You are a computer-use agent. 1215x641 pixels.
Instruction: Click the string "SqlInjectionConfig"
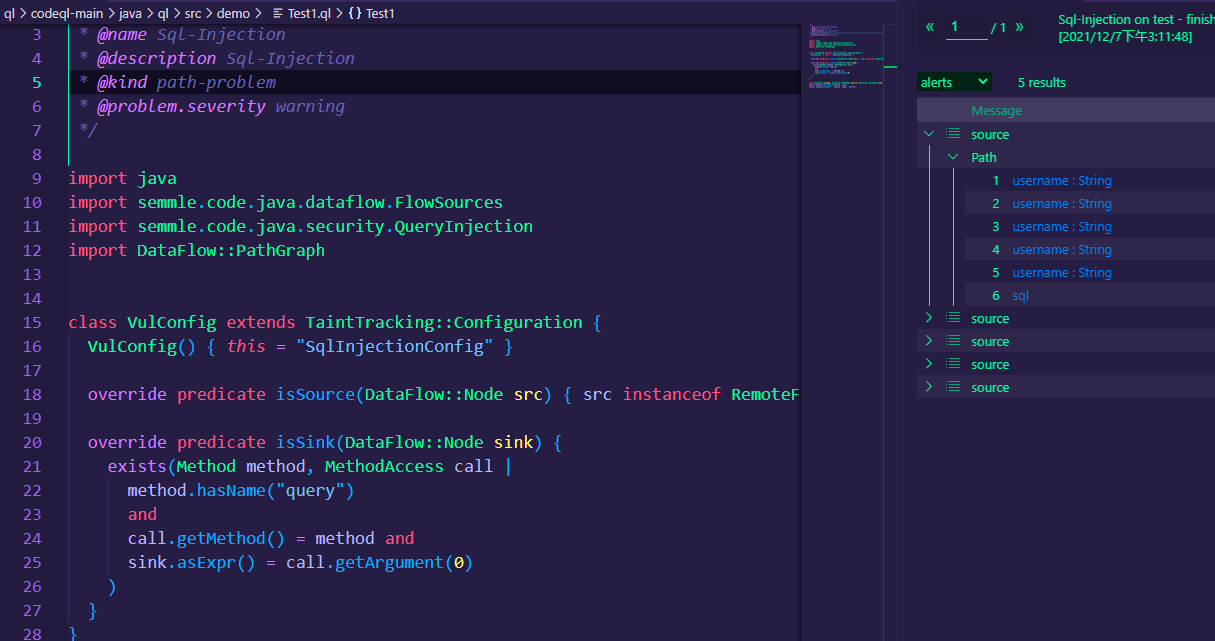[394, 346]
